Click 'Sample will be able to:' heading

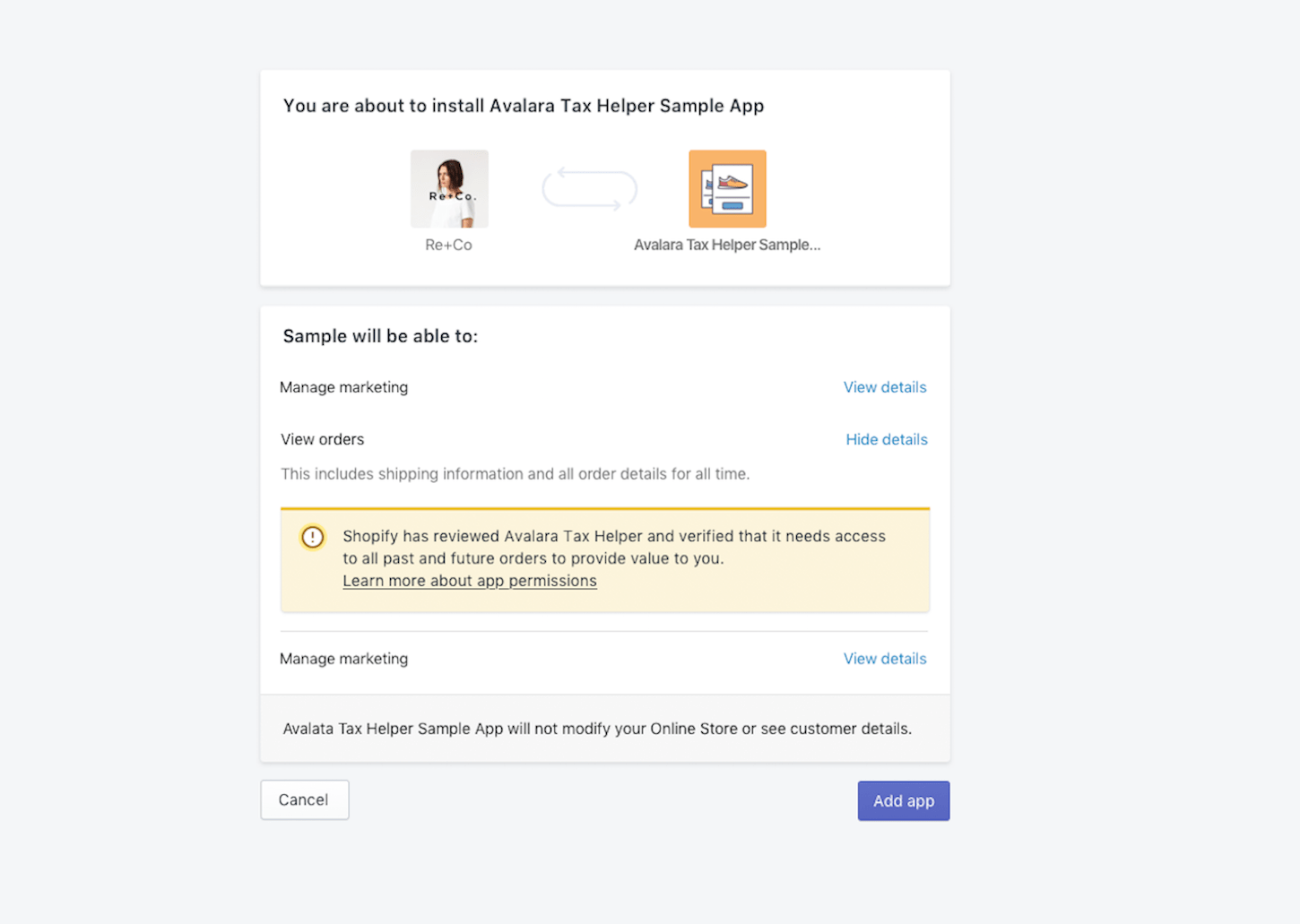click(x=380, y=336)
